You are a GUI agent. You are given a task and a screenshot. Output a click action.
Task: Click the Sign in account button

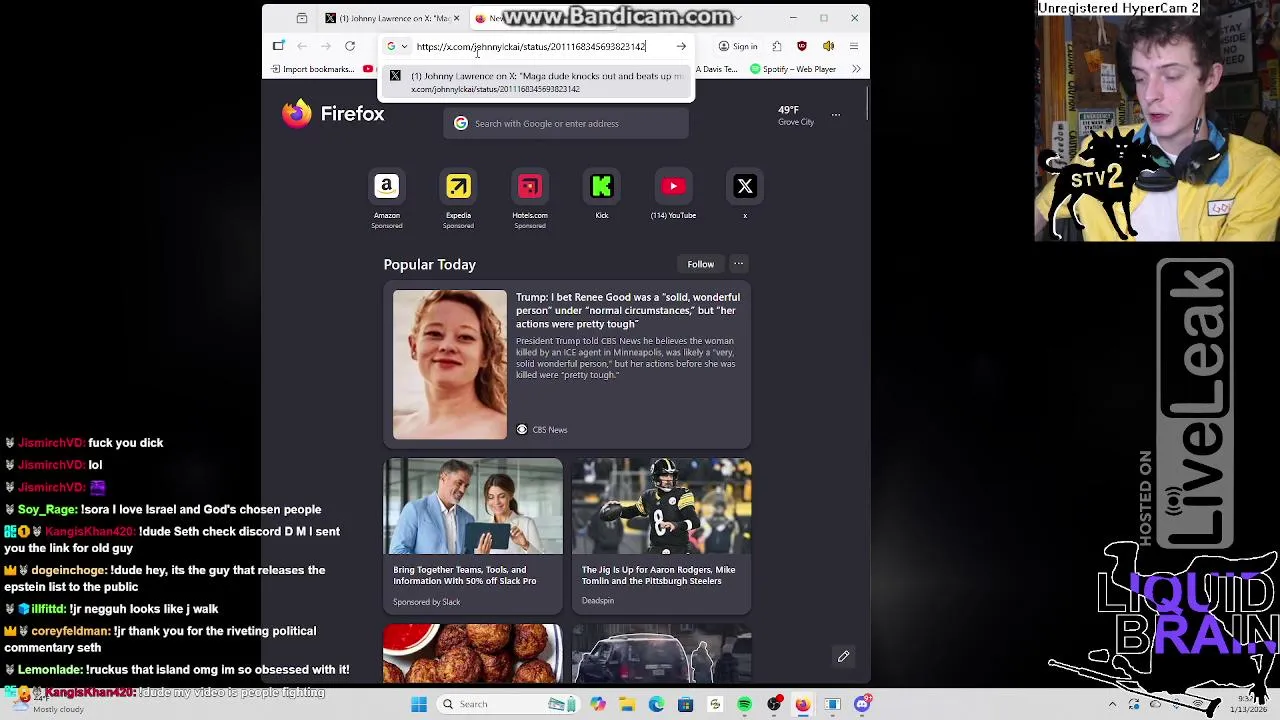pos(738,46)
